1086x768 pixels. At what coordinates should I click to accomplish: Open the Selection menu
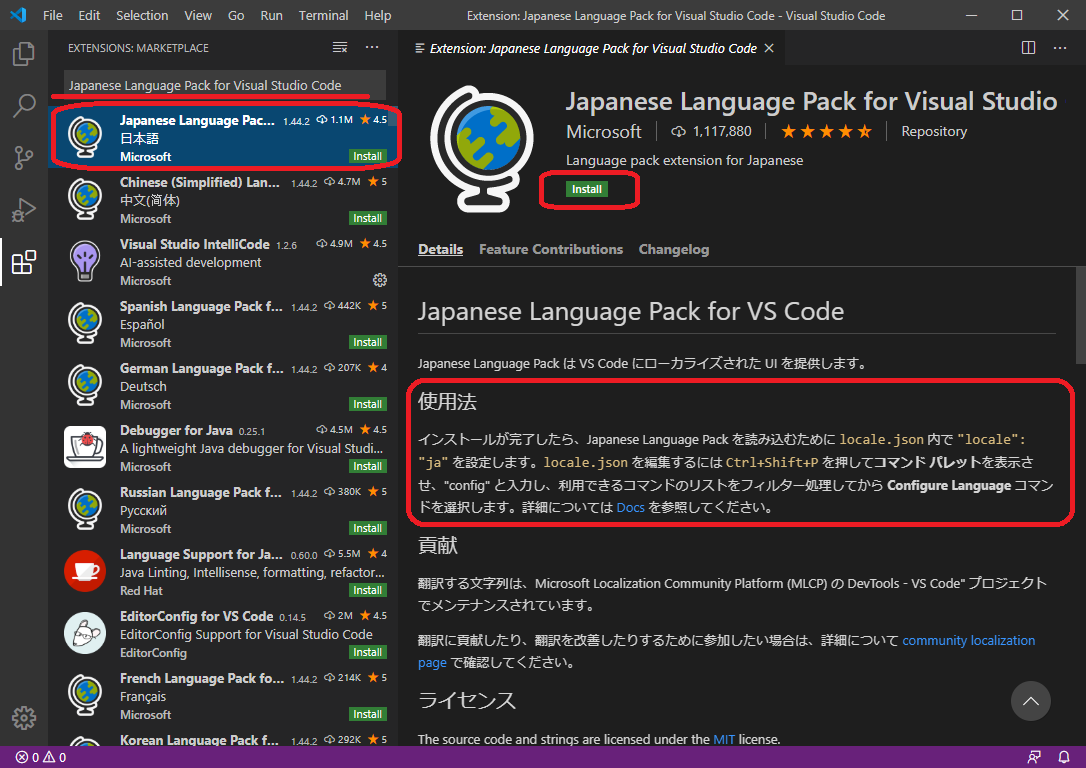click(142, 15)
